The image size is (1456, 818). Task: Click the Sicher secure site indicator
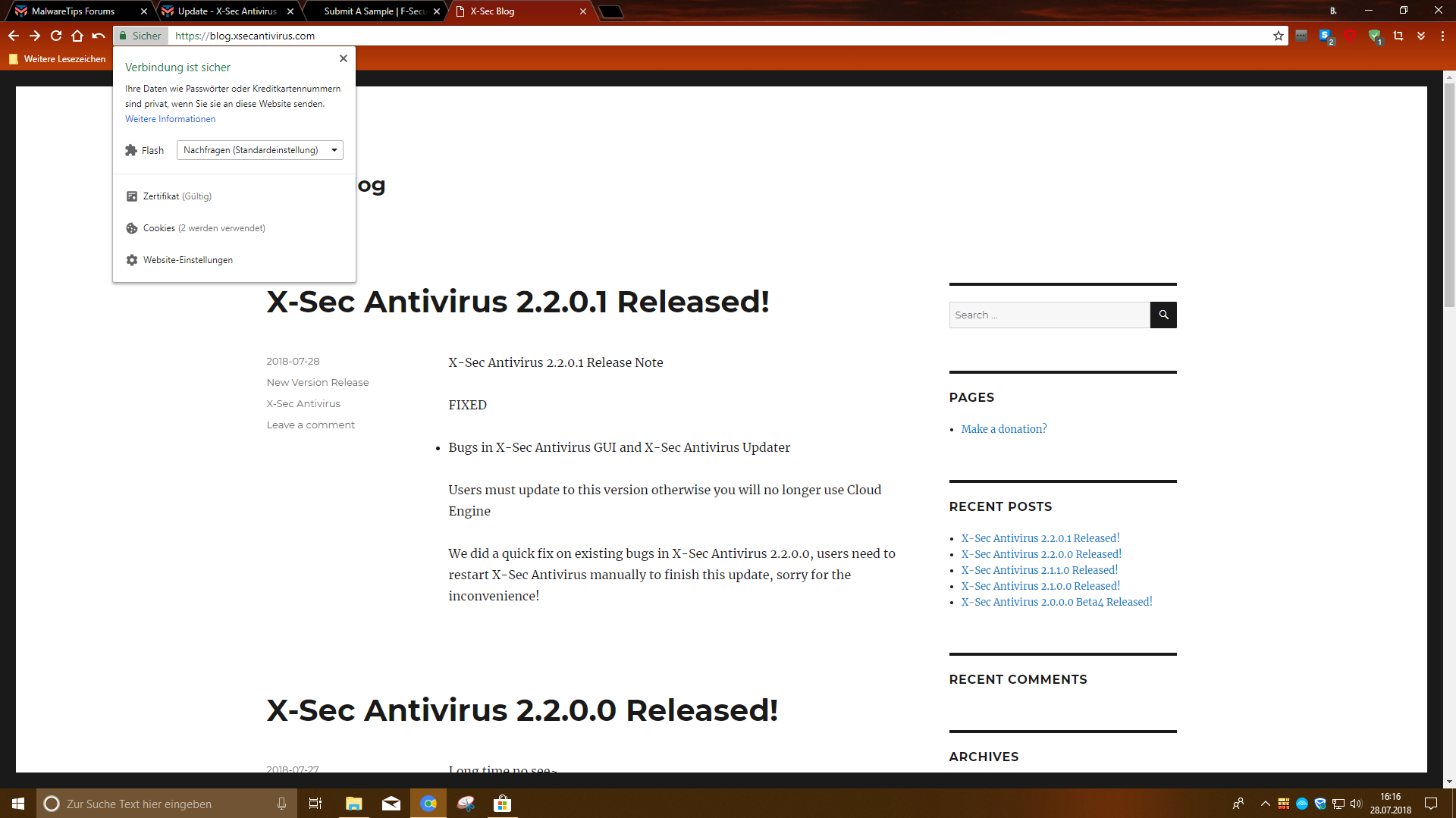point(140,36)
